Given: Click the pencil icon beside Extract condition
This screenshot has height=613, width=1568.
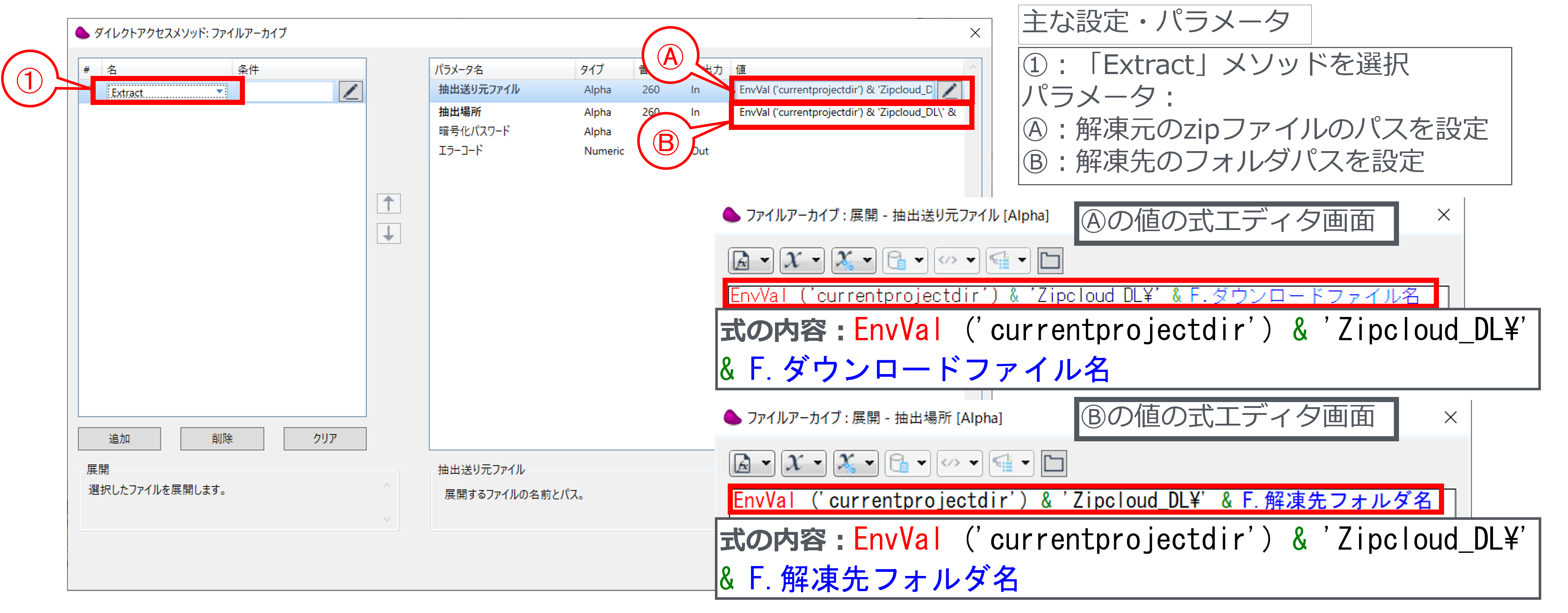Looking at the screenshot, I should (350, 92).
